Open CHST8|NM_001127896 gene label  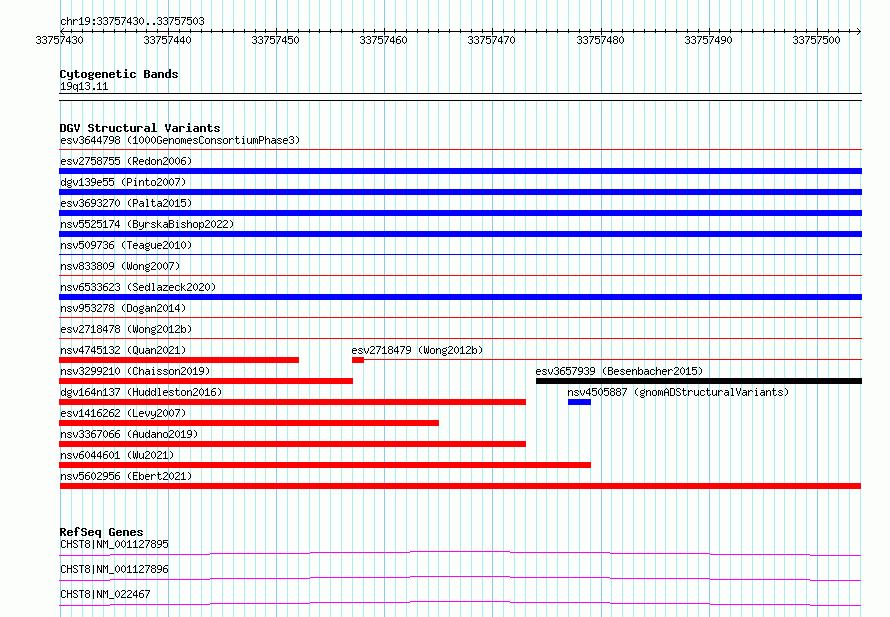coord(114,569)
